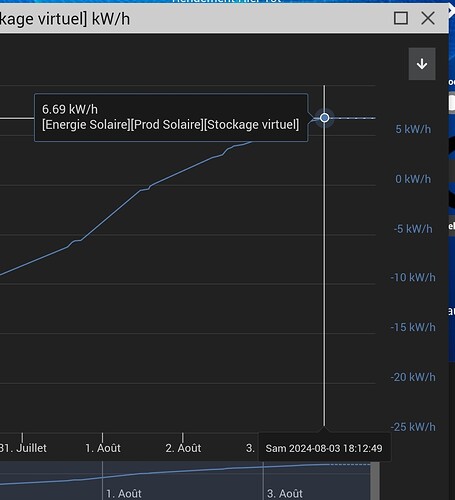Click the 5 kW/h axis label
Viewport: 455px width, 500px height.
(413, 129)
